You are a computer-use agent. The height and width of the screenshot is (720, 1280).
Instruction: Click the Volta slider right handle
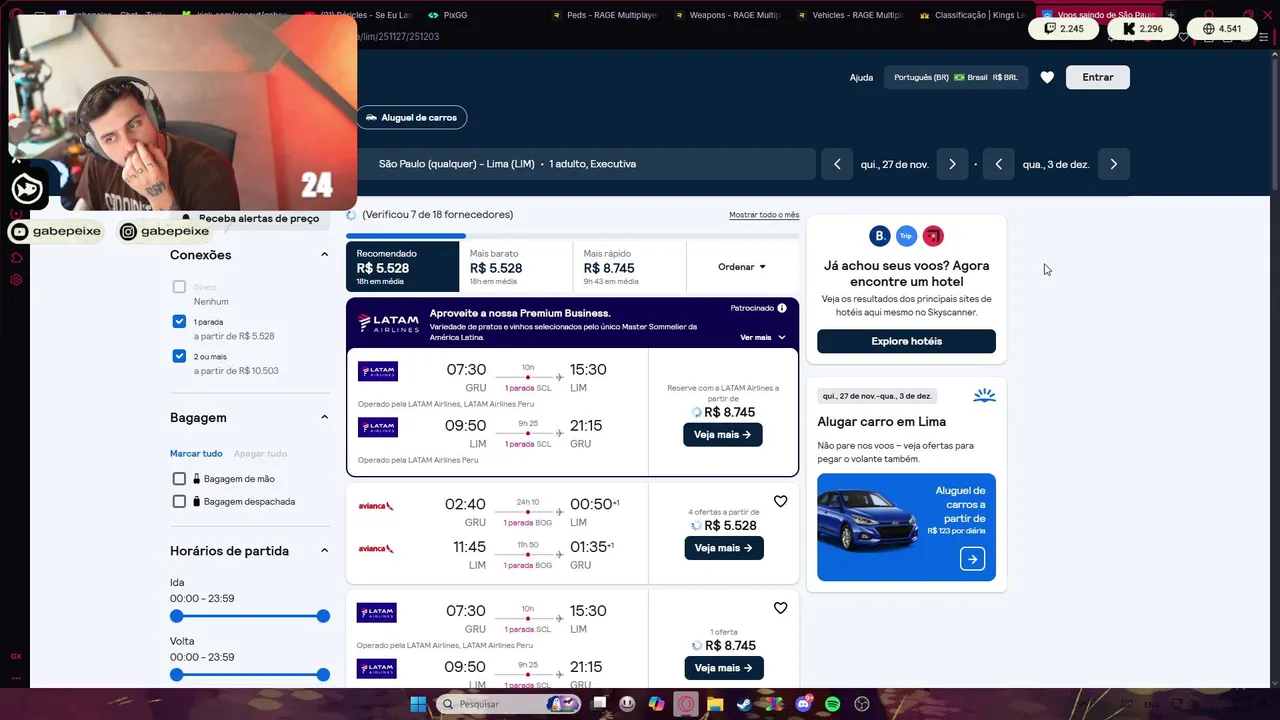[x=323, y=675]
